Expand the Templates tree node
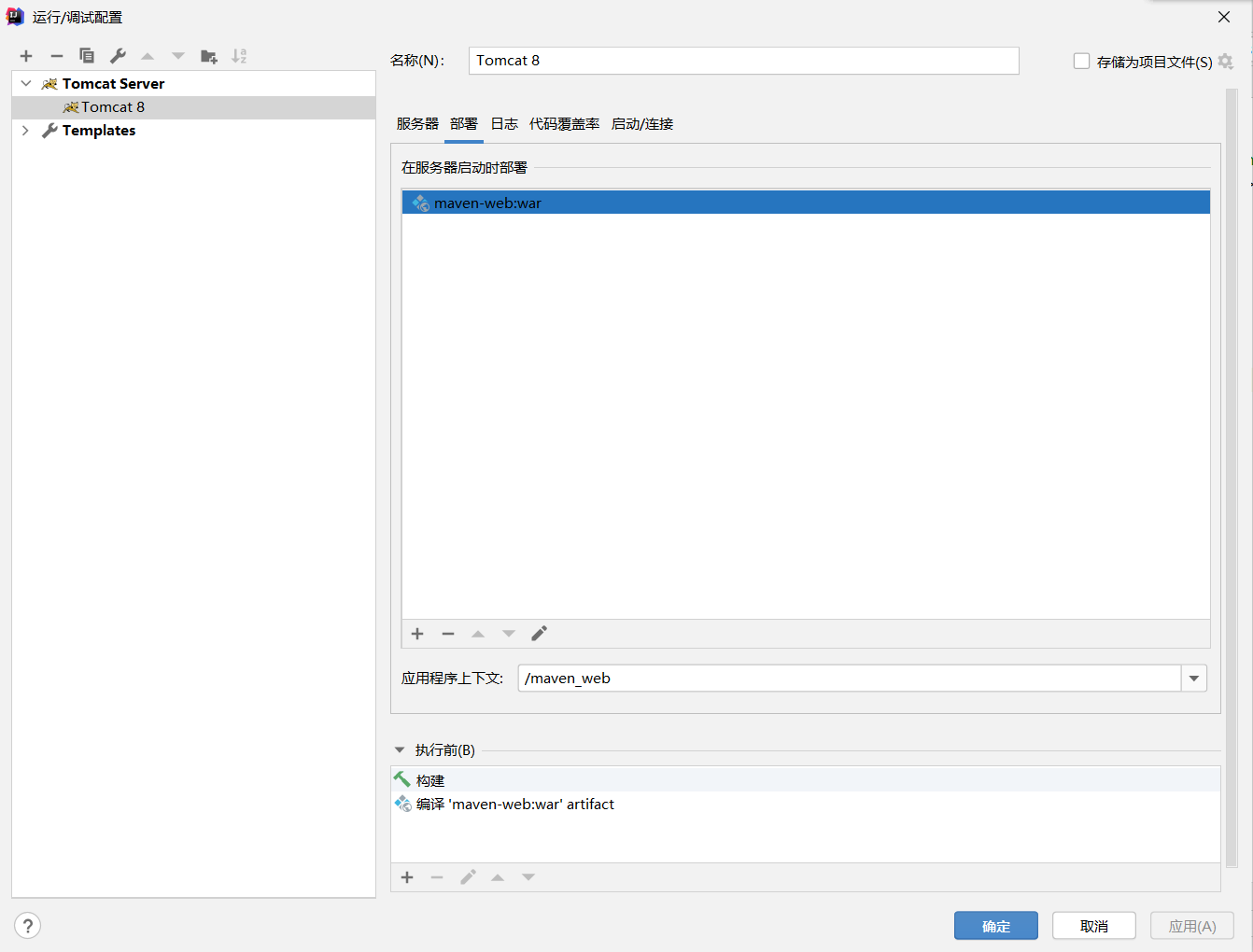 tap(26, 131)
